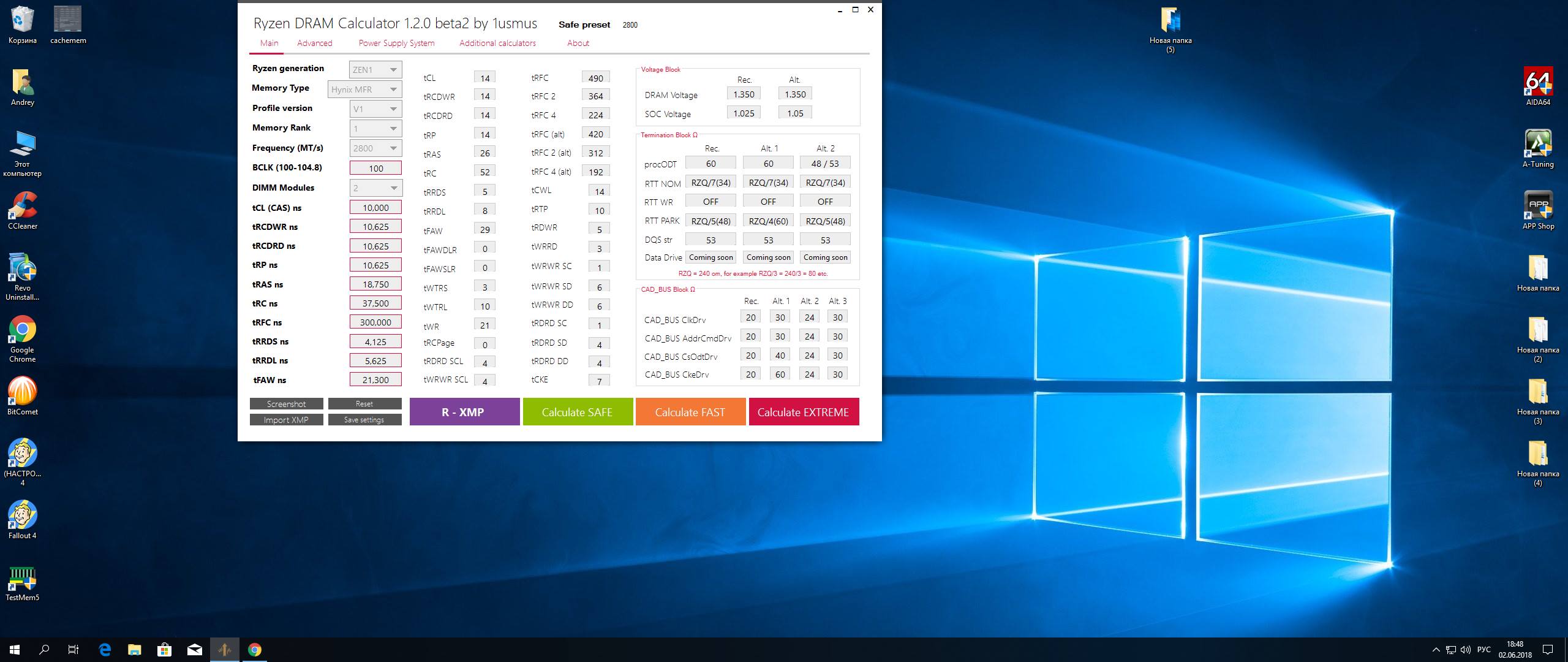Viewport: 1568px width, 662px height.
Task: Click the Google Chrome taskbar icon
Action: (x=255, y=650)
